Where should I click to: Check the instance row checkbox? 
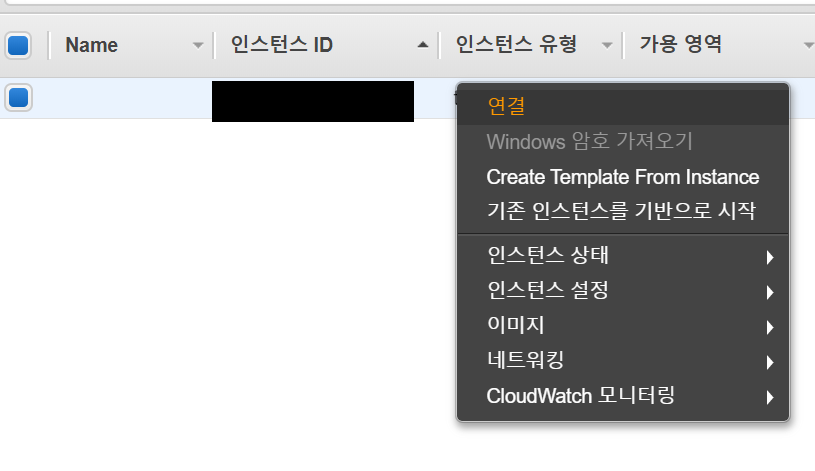click(x=18, y=98)
